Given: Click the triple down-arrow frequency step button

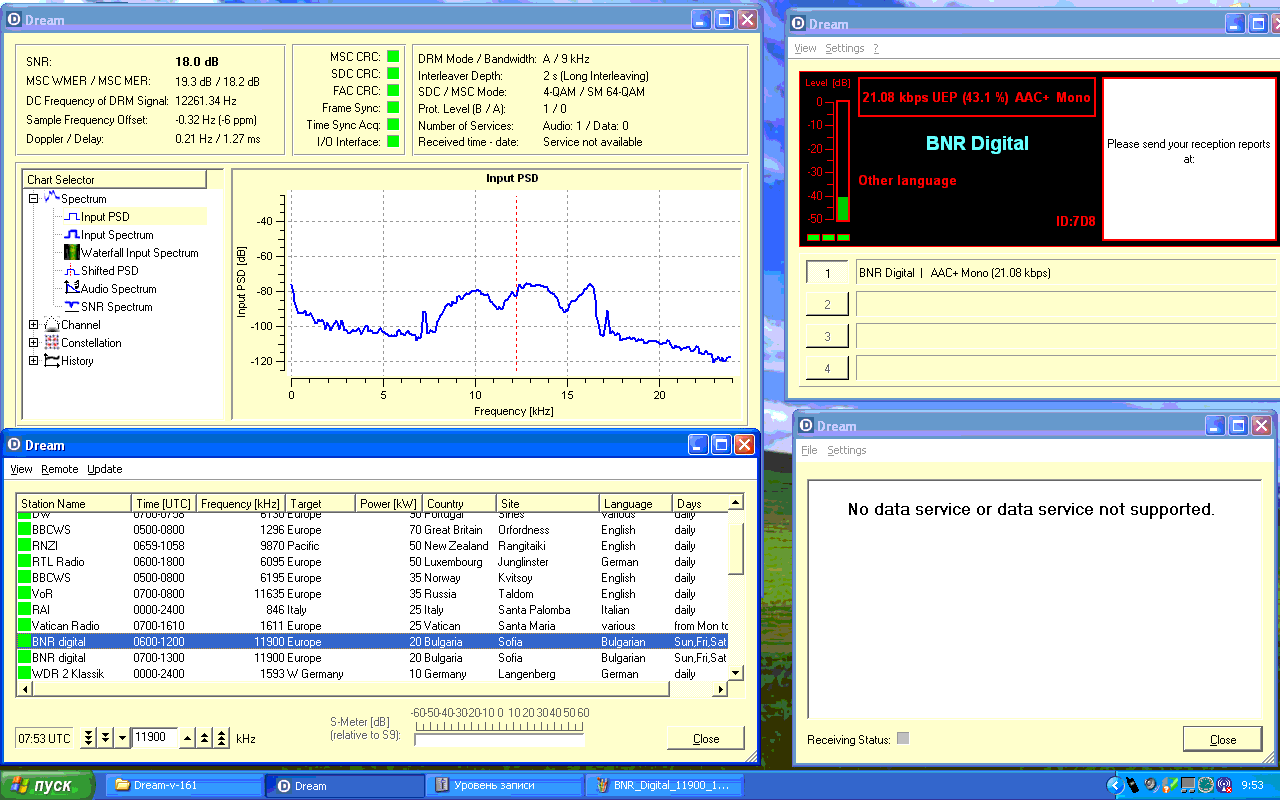Looking at the screenshot, I should click(88, 738).
